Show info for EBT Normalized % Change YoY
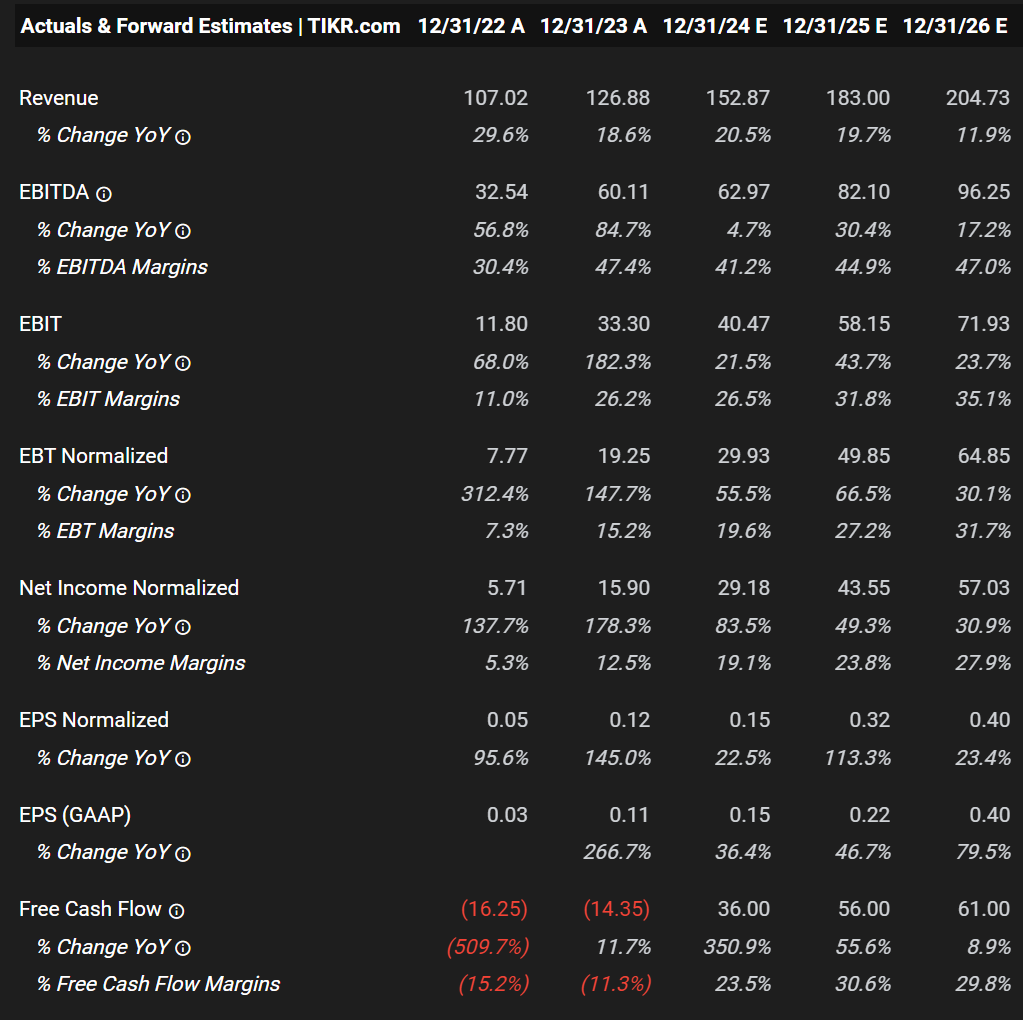Viewport: 1023px width, 1020px height. [183, 496]
